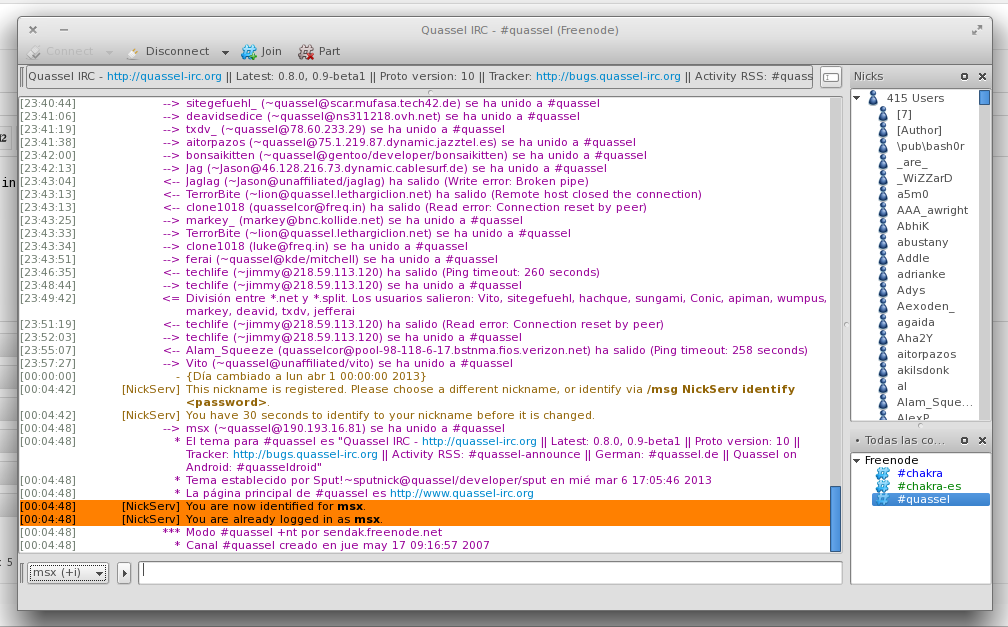Select user Alam_Sque... in nick list
This screenshot has height=627, width=1008.
(935, 403)
